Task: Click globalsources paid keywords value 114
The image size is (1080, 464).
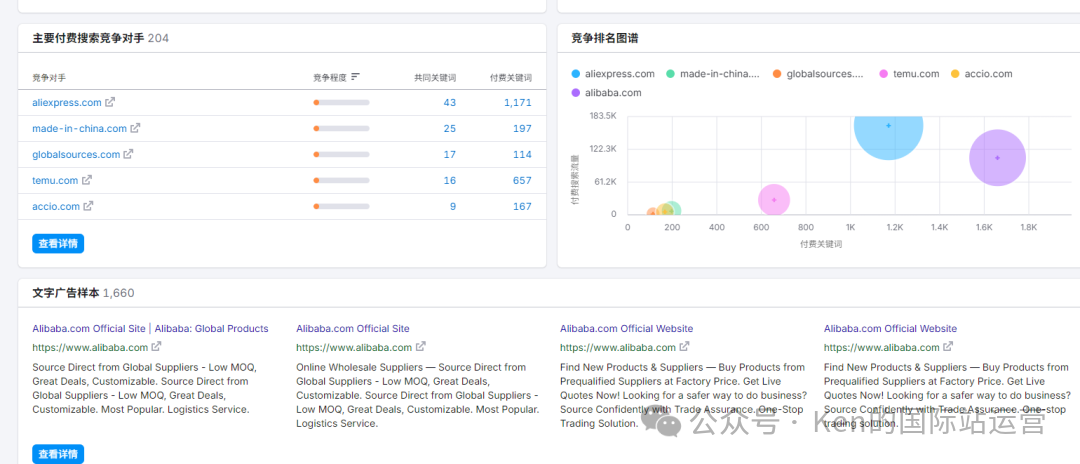Action: coord(522,154)
